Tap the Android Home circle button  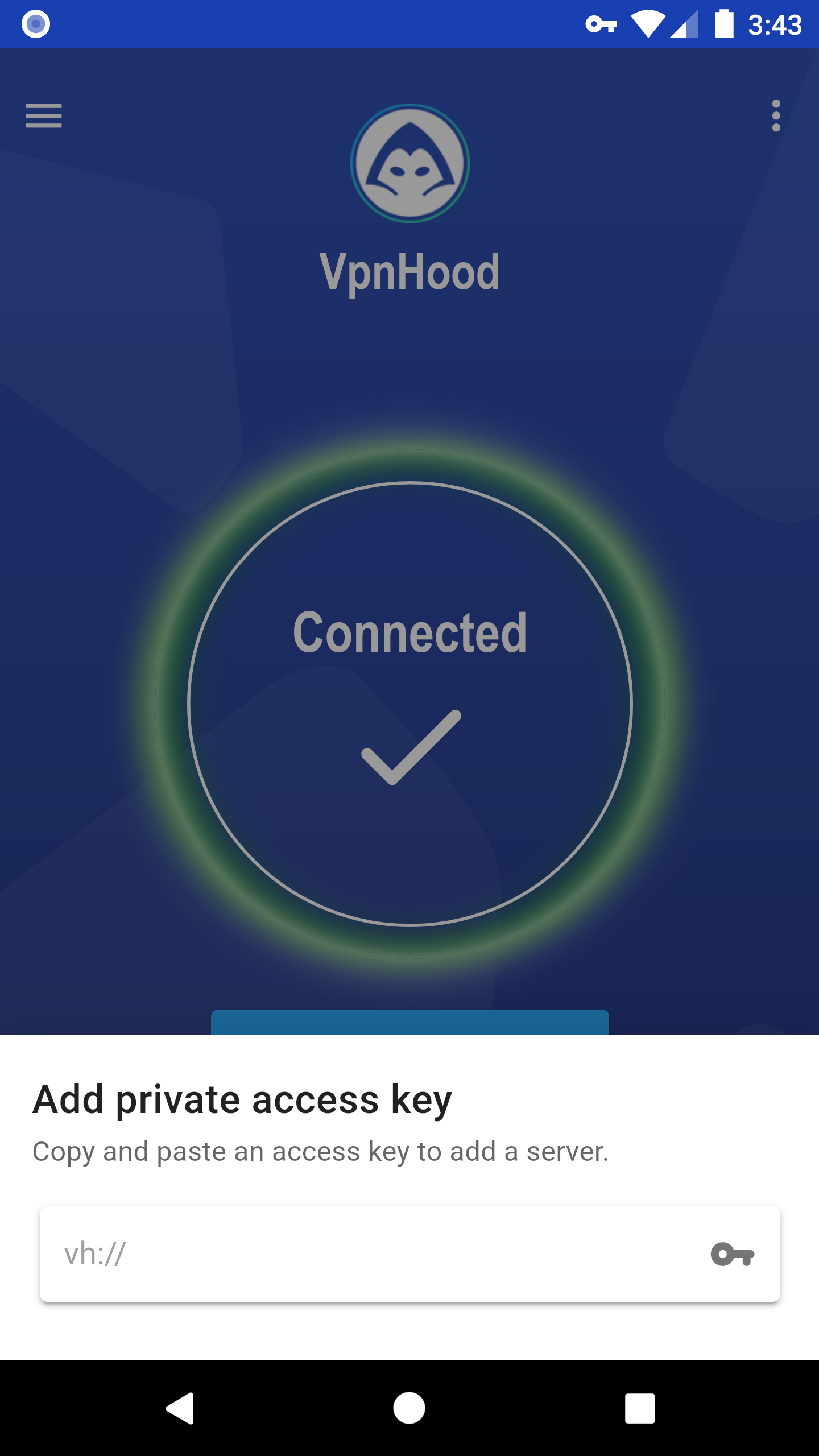(x=409, y=1408)
